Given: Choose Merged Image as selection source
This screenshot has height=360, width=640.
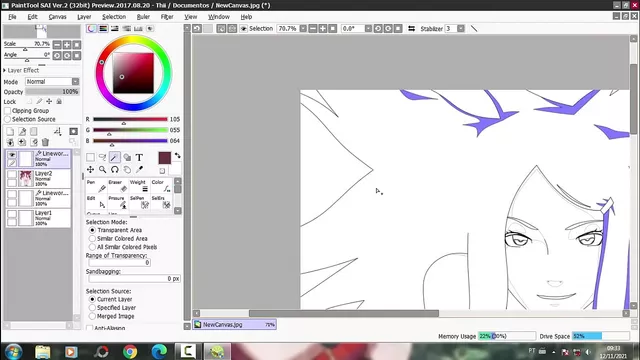Looking at the screenshot, I should (x=92, y=316).
